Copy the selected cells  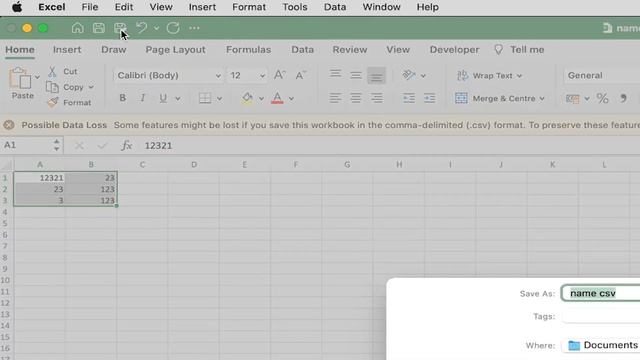tap(65, 87)
